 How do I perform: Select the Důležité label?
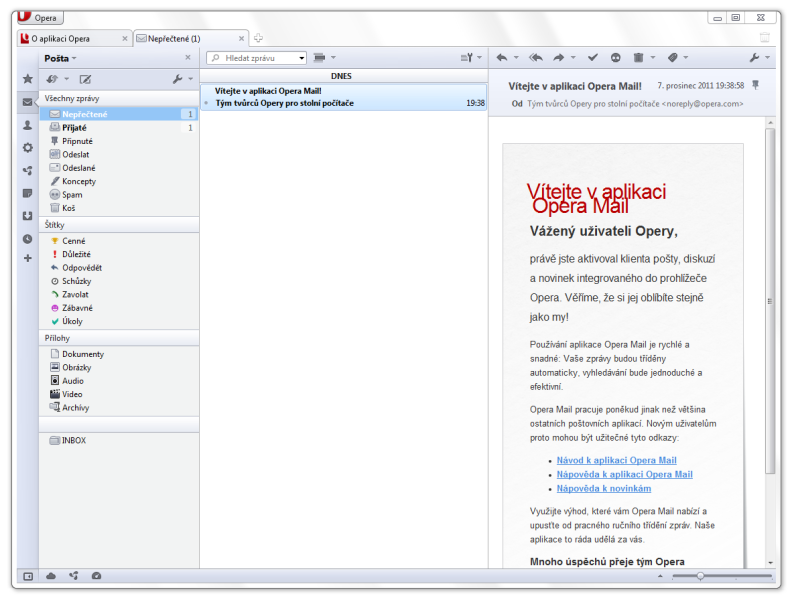tap(120, 254)
